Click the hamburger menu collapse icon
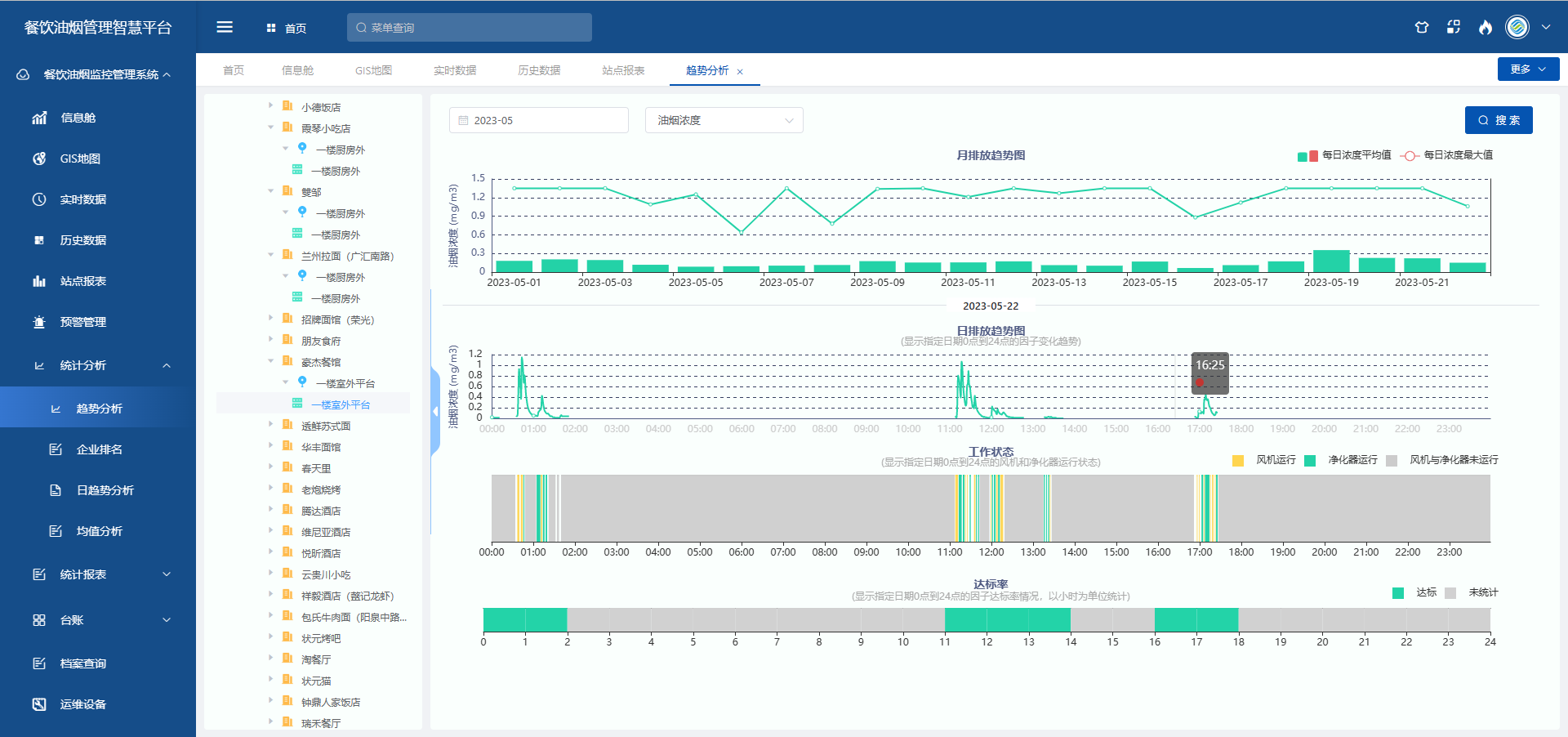 coord(225,27)
